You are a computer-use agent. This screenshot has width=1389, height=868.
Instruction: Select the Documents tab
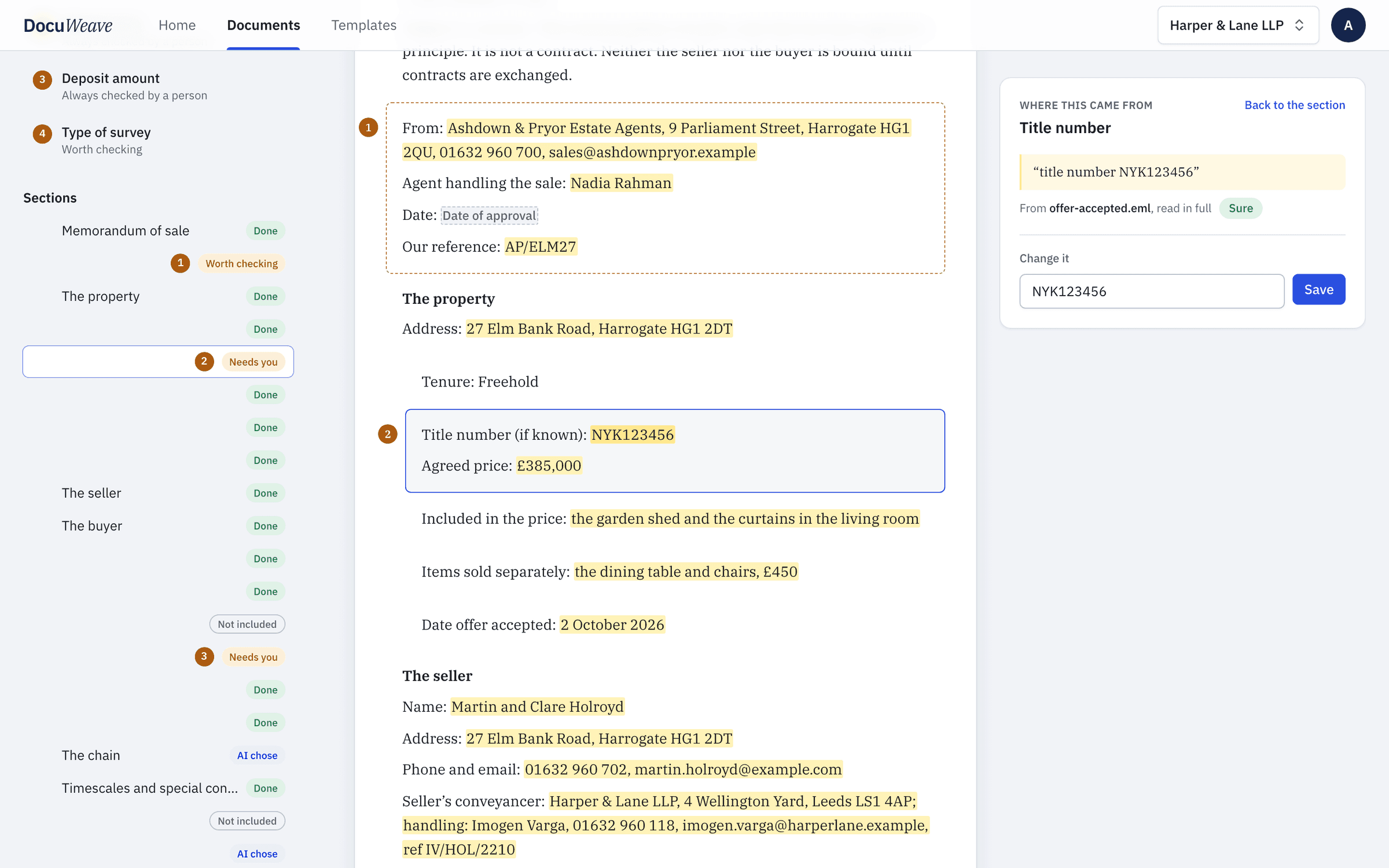(x=263, y=25)
